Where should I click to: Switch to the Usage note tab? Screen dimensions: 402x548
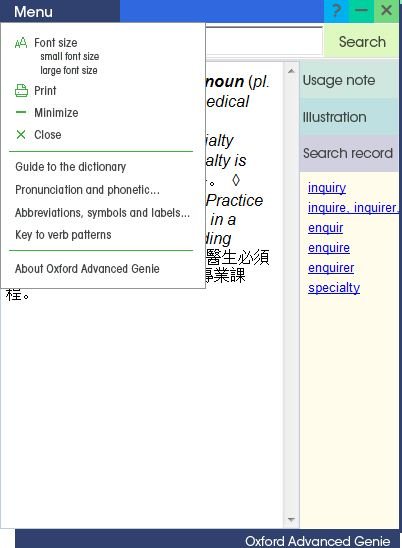[x=349, y=80]
